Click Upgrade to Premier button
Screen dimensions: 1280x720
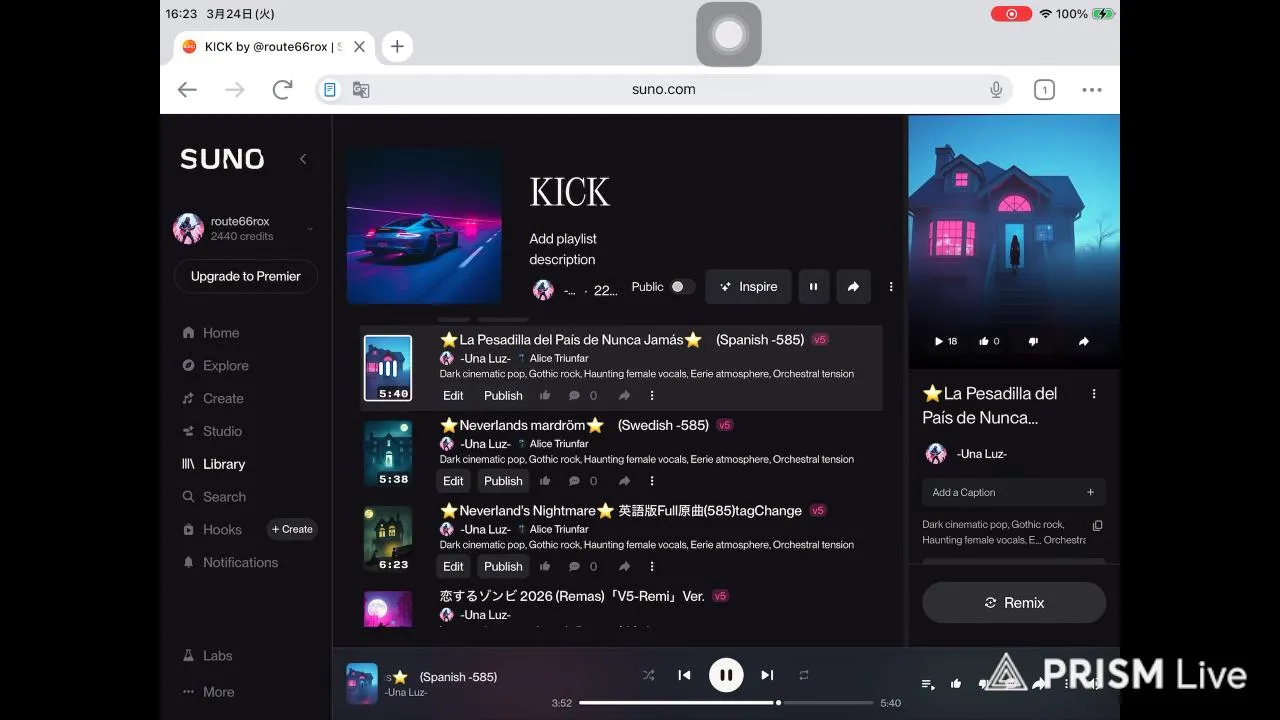point(246,276)
